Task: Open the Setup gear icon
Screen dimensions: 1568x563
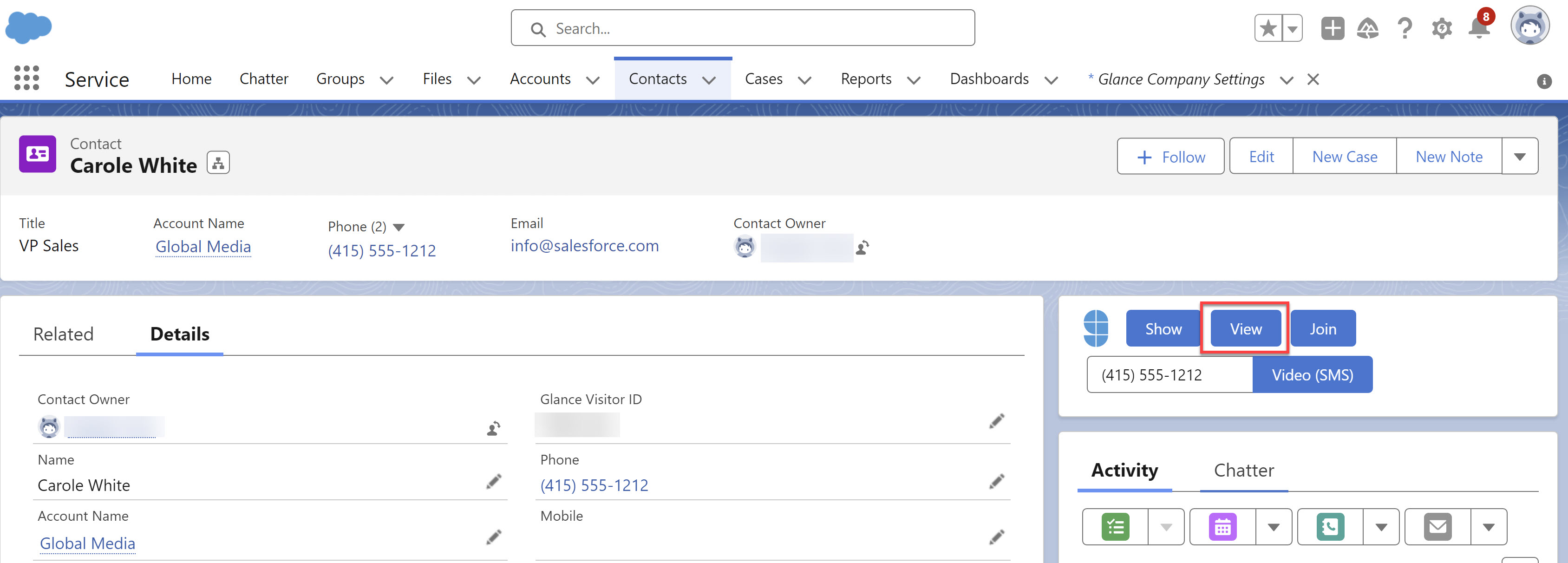Action: point(1441,29)
